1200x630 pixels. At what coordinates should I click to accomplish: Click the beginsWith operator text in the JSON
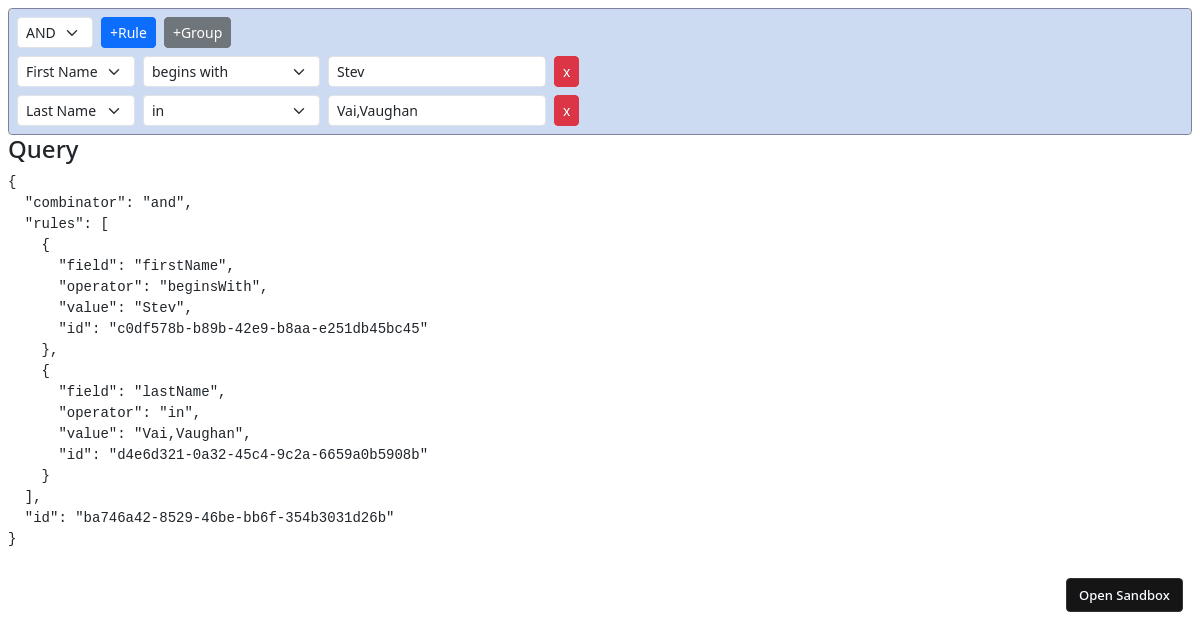[x=213, y=286]
